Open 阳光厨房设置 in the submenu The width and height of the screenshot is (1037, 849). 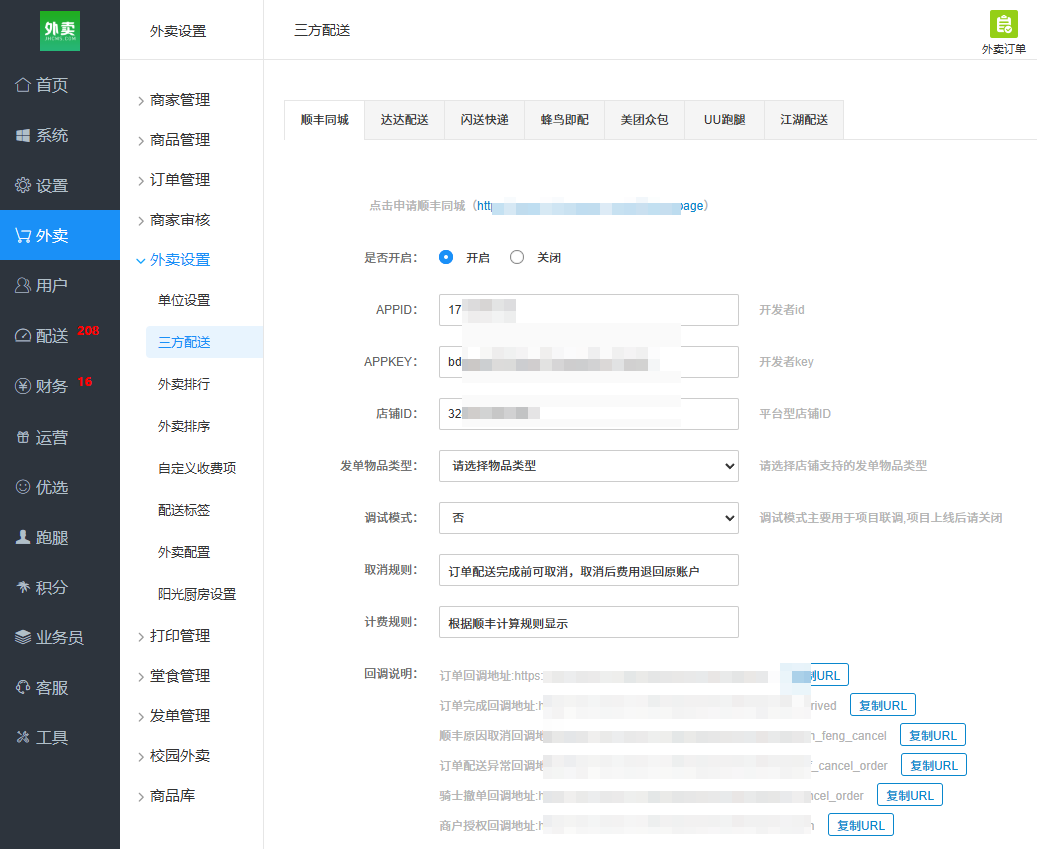pos(197,594)
